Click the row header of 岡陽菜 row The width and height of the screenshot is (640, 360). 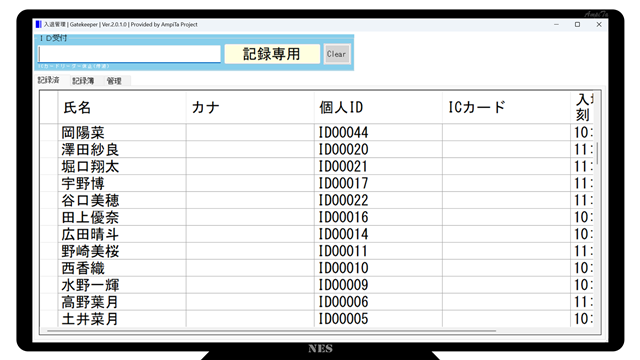(49, 133)
